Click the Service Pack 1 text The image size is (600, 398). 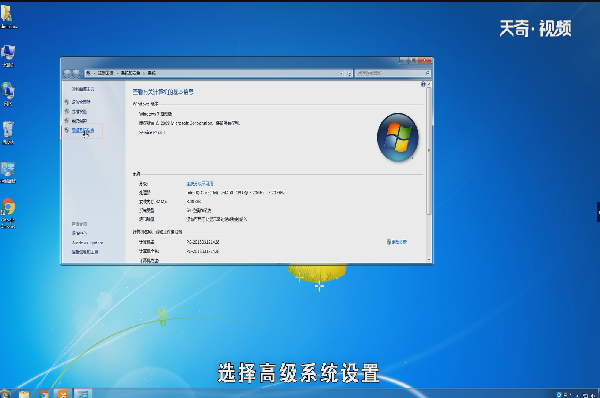click(152, 132)
